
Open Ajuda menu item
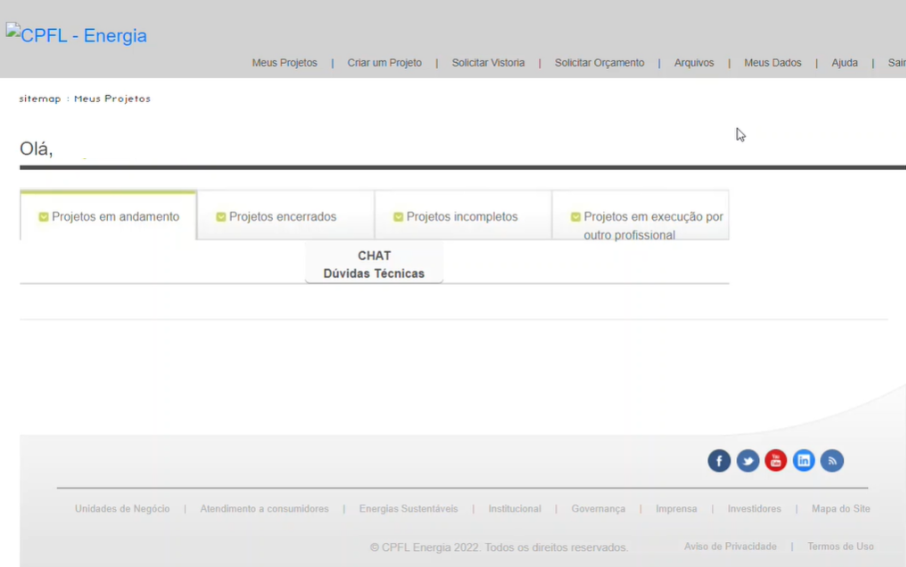click(844, 62)
